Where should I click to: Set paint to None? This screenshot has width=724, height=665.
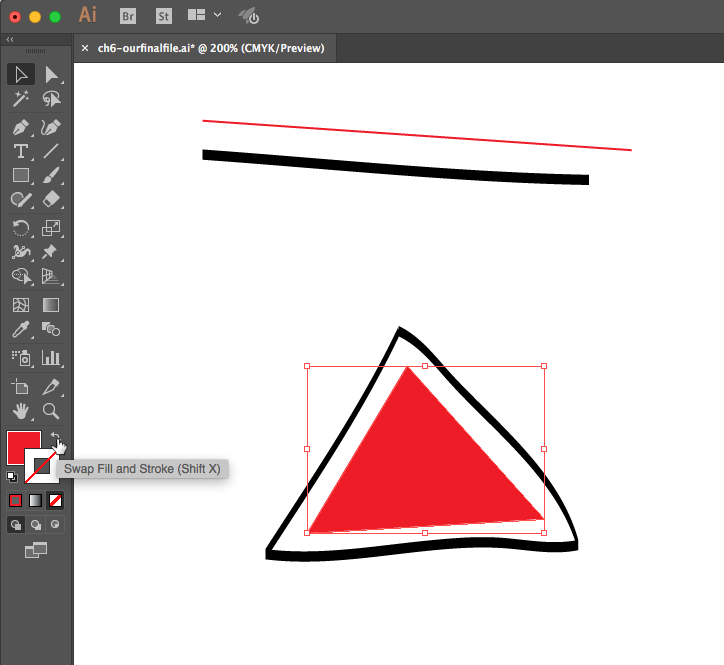click(56, 500)
